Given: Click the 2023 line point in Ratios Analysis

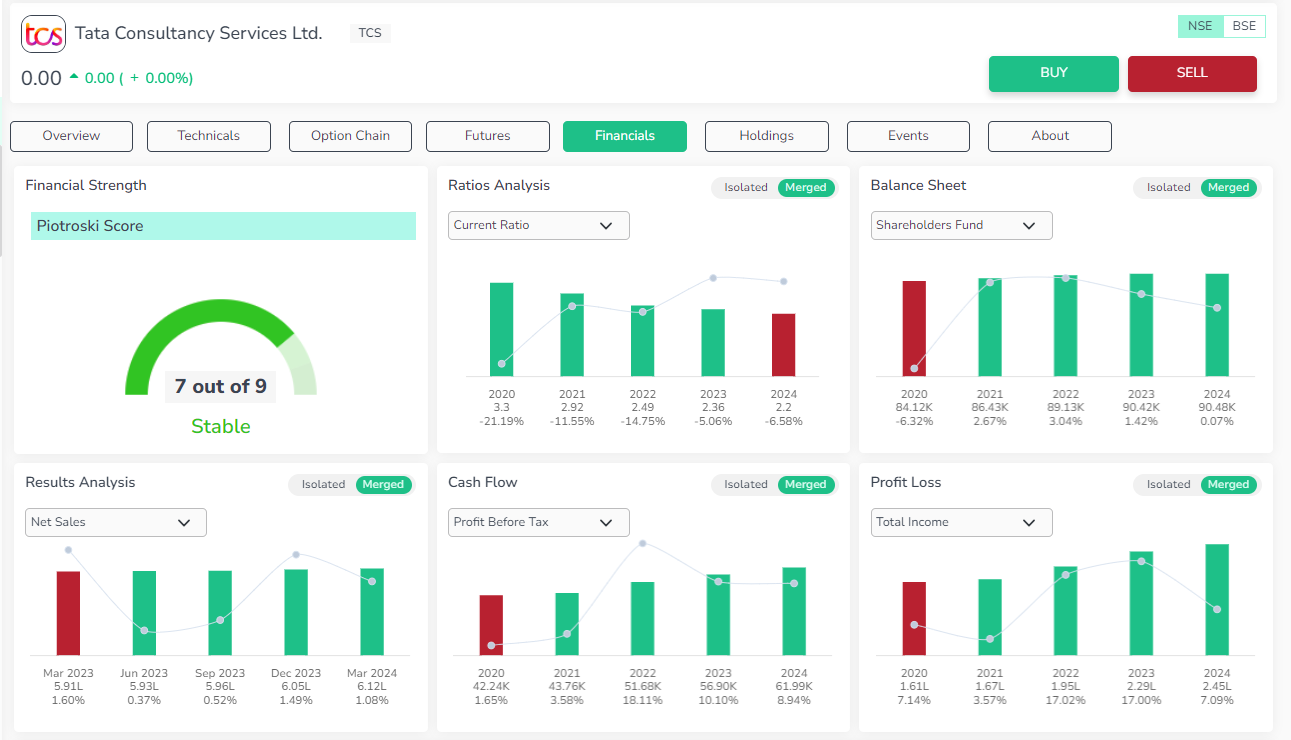Looking at the screenshot, I should 713,278.
